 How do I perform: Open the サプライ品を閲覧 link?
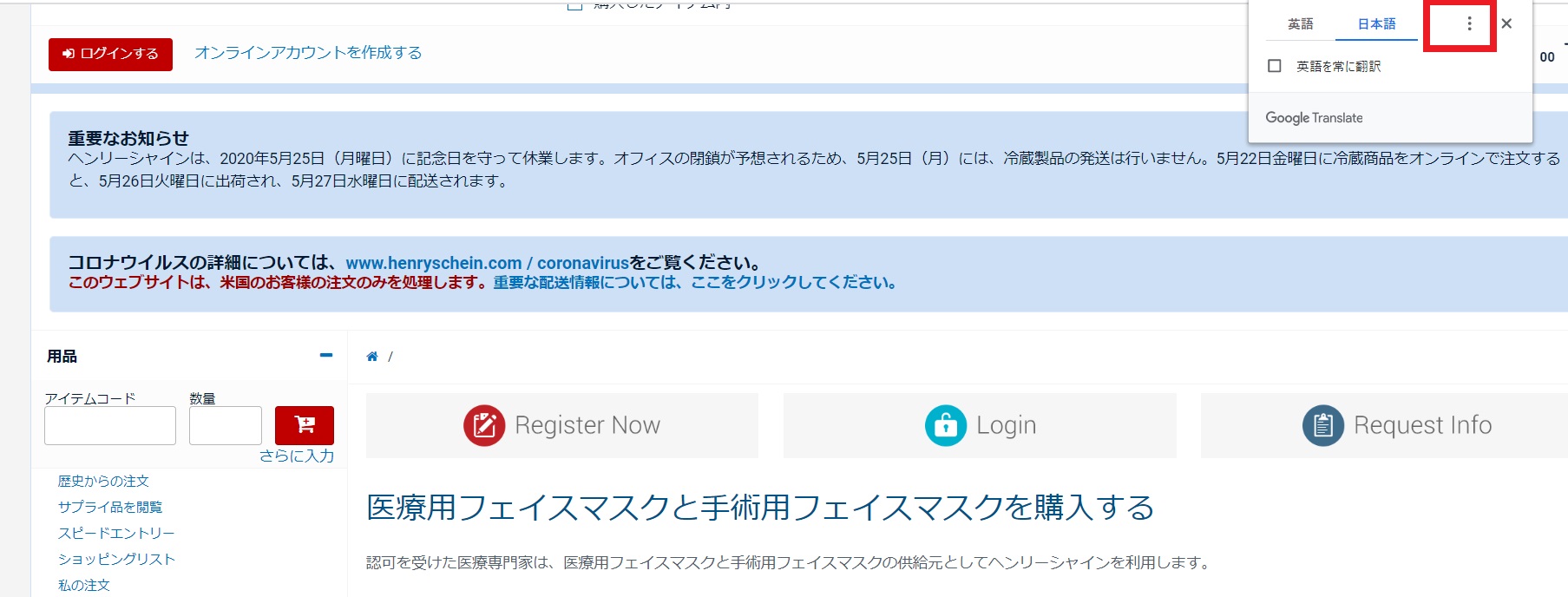[110, 508]
